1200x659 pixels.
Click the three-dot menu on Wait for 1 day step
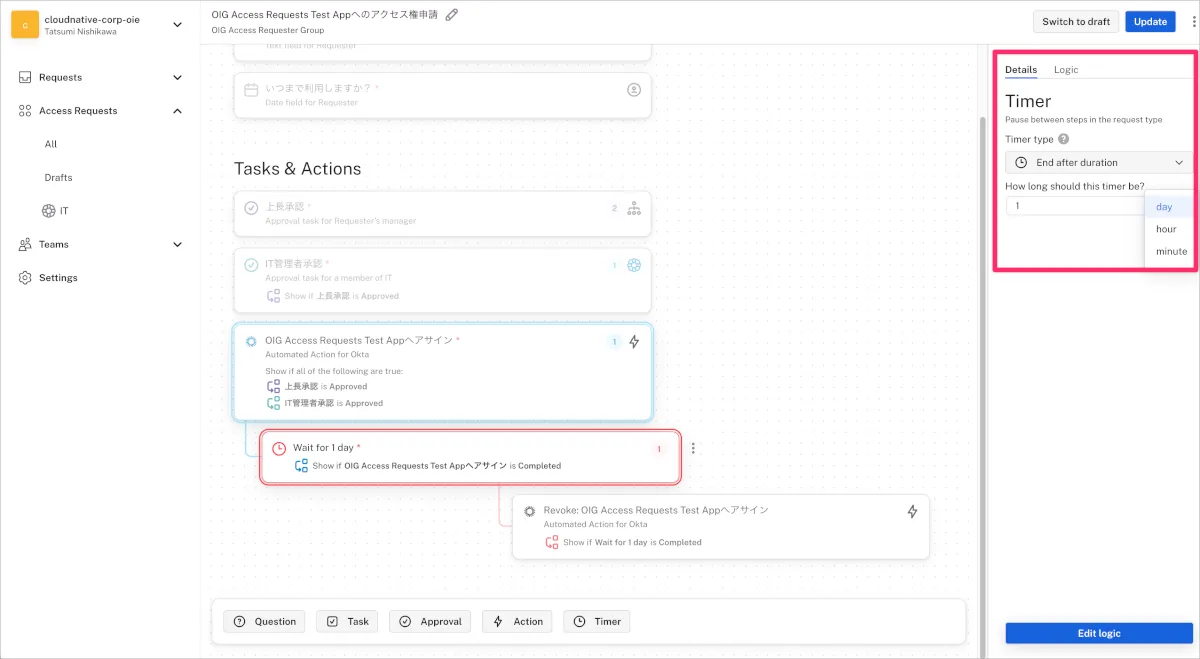click(x=693, y=449)
